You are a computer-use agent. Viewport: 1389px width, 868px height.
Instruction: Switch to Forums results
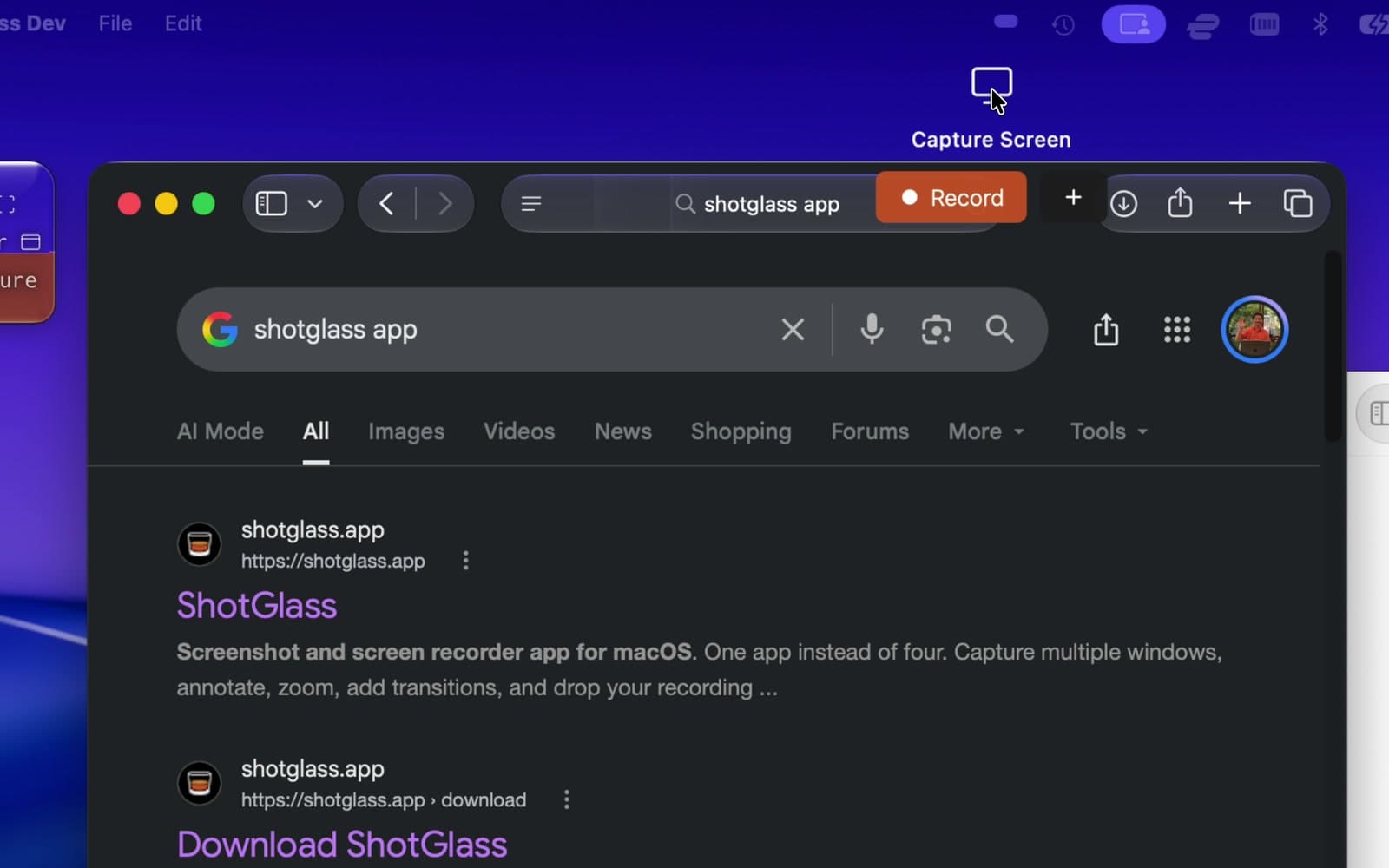tap(870, 431)
